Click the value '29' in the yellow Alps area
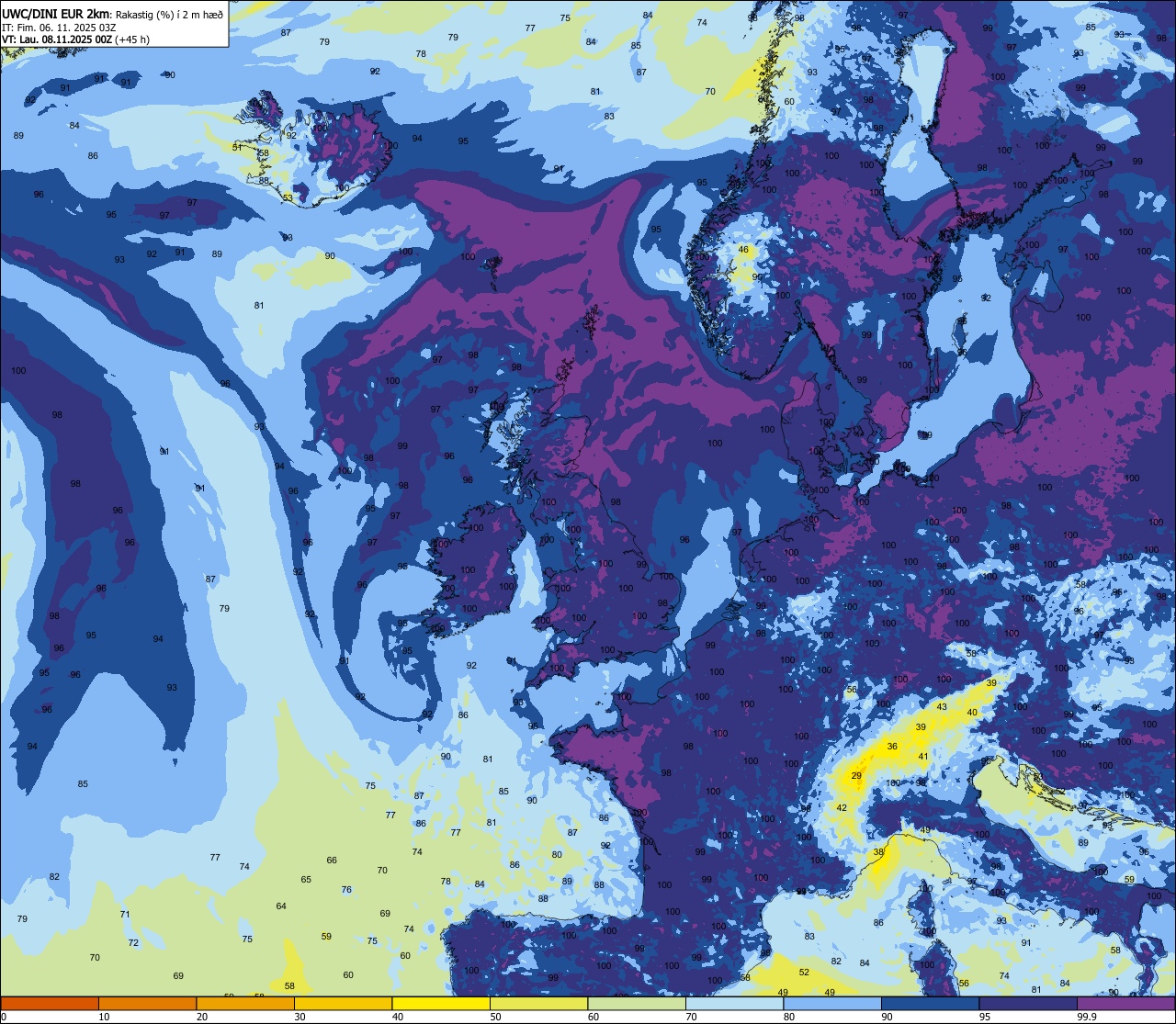The image size is (1176, 1024). pos(856,776)
